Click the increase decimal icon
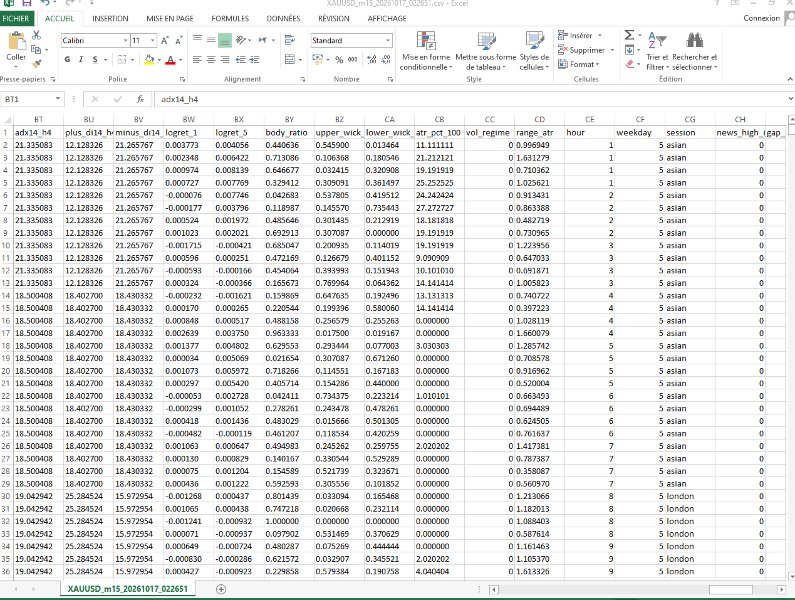This screenshot has width=795, height=600. click(x=372, y=60)
